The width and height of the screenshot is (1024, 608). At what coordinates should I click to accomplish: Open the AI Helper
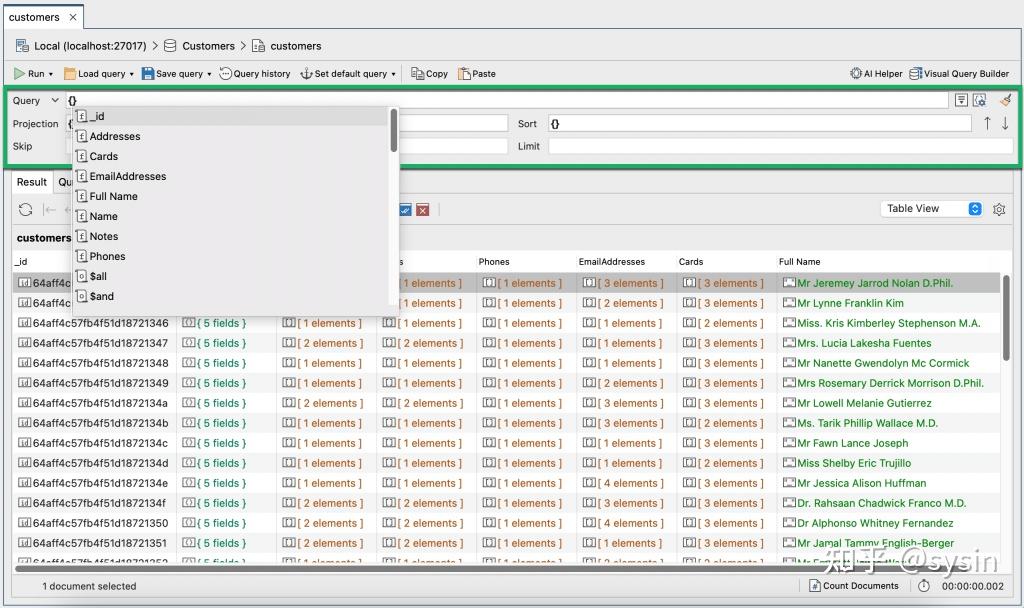click(x=876, y=74)
